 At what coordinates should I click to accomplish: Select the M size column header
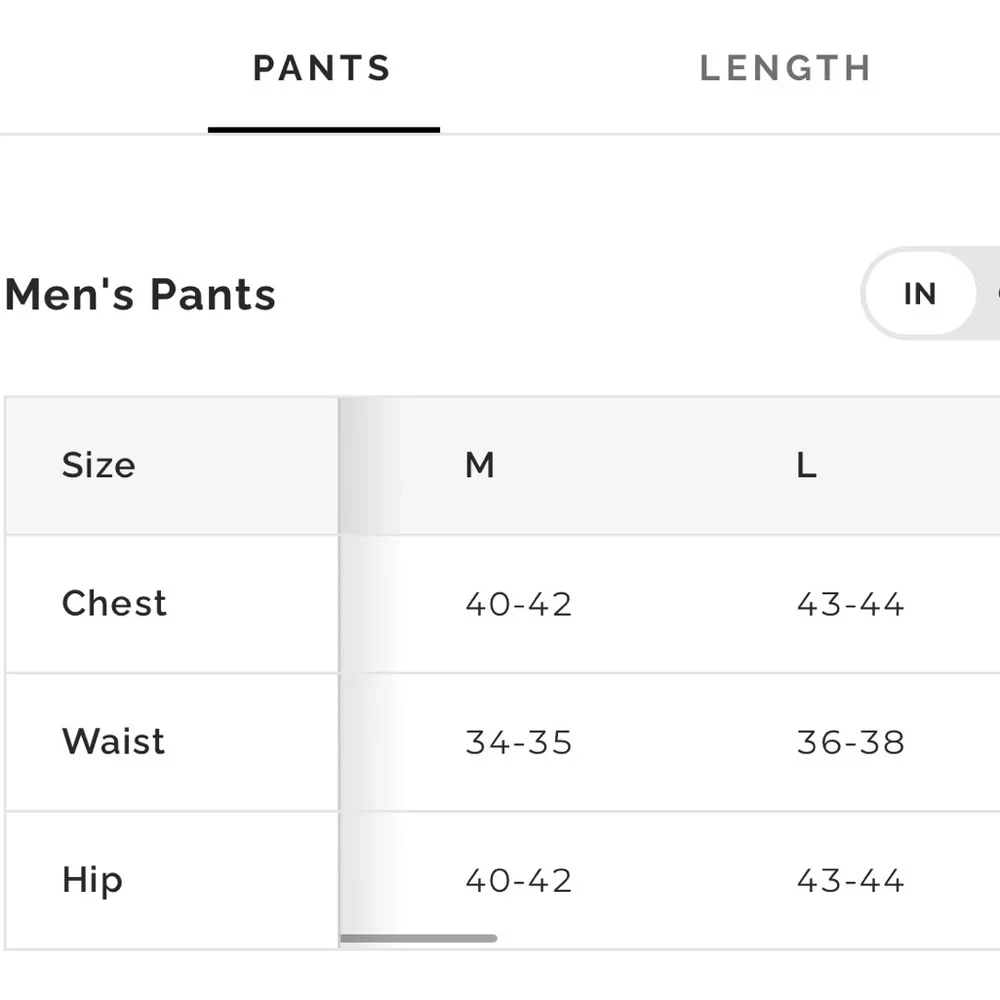(480, 465)
